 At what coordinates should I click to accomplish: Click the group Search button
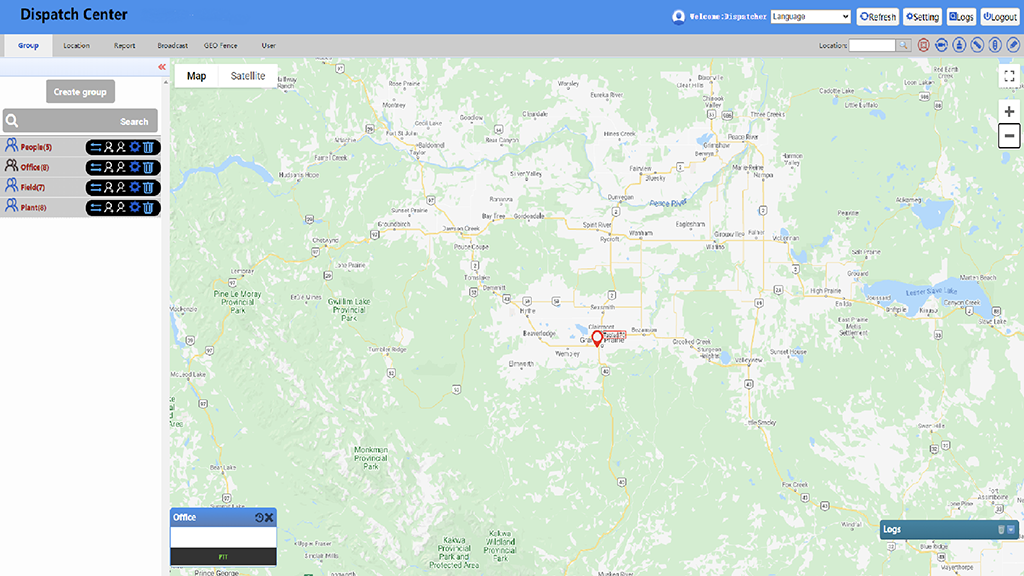point(134,121)
